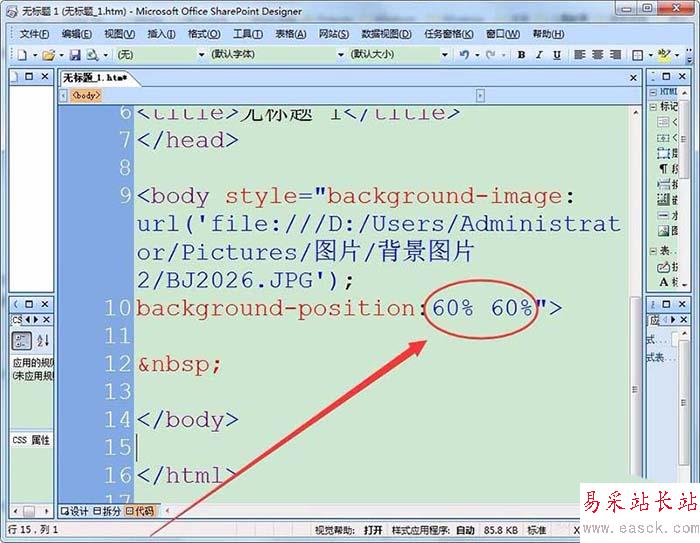
Task: Select the CSS 属性 panel tab
Action: [x=31, y=440]
